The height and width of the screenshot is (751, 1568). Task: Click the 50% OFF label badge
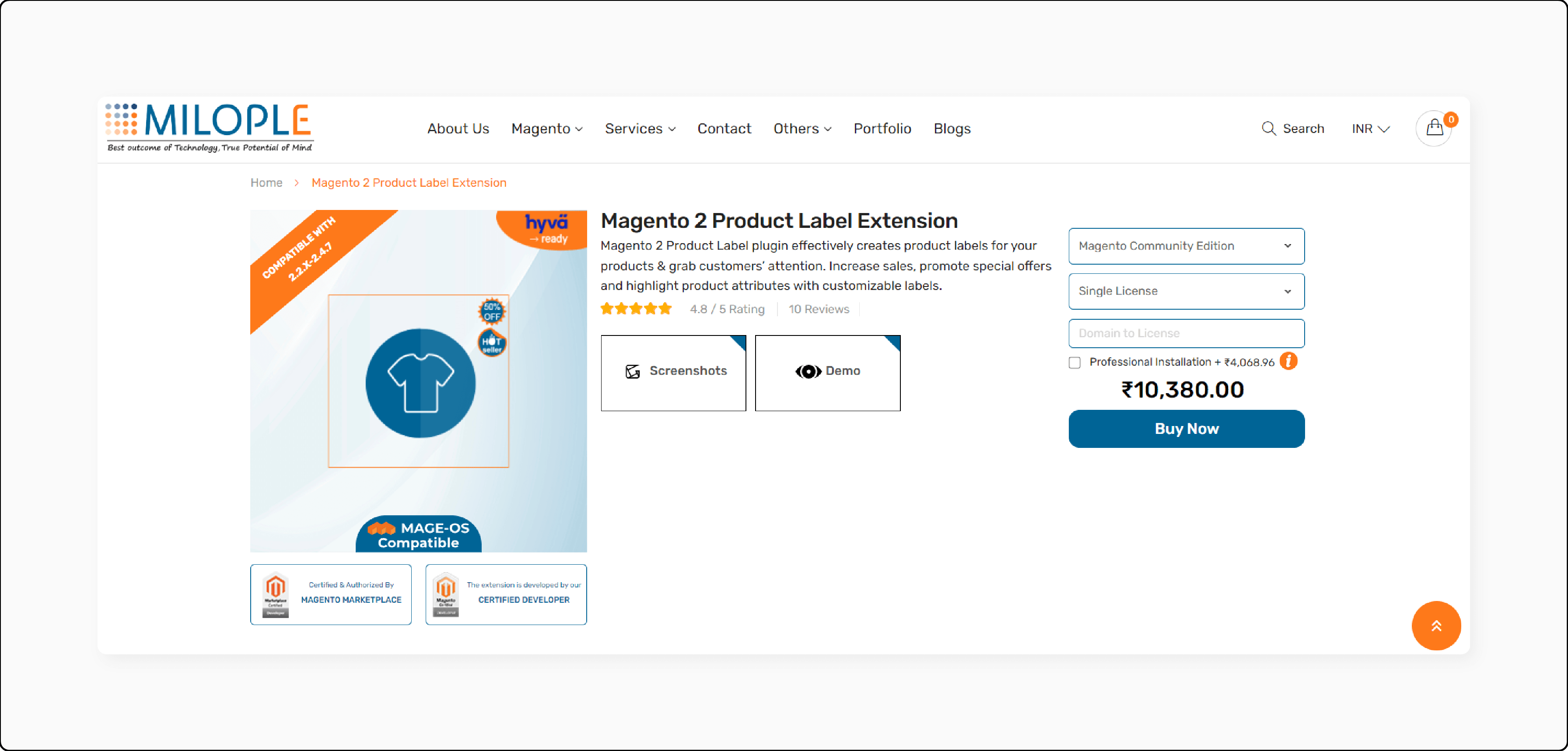point(492,311)
